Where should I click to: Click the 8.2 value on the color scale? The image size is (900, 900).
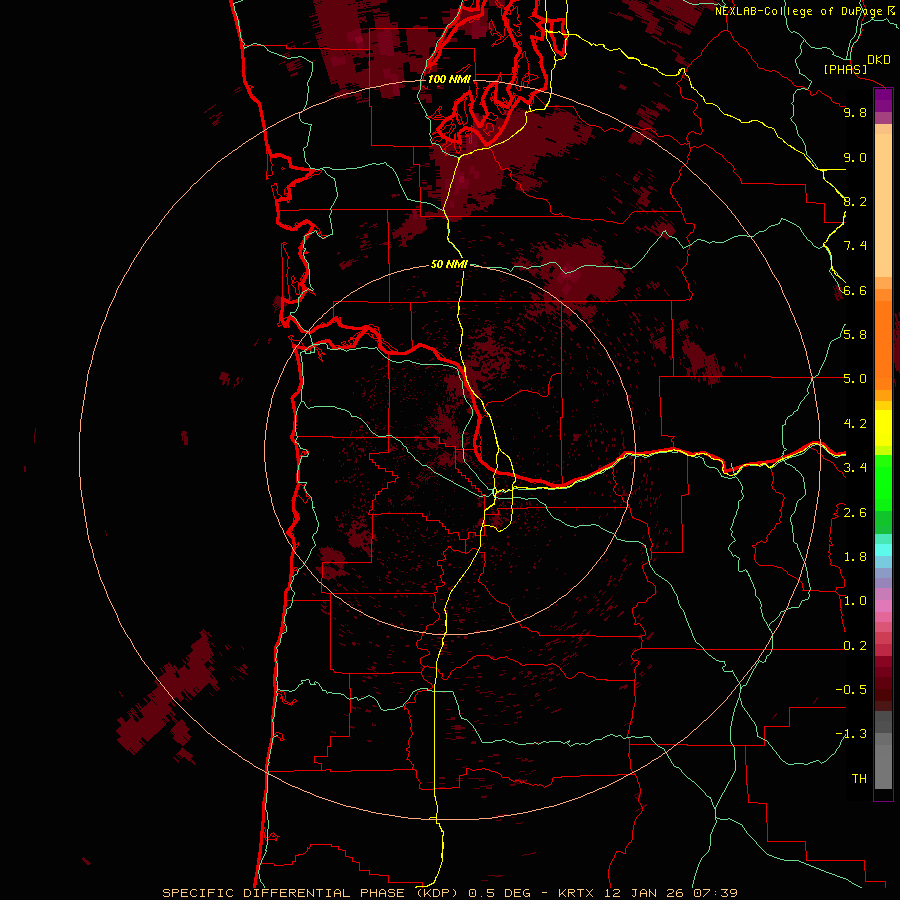click(x=855, y=201)
